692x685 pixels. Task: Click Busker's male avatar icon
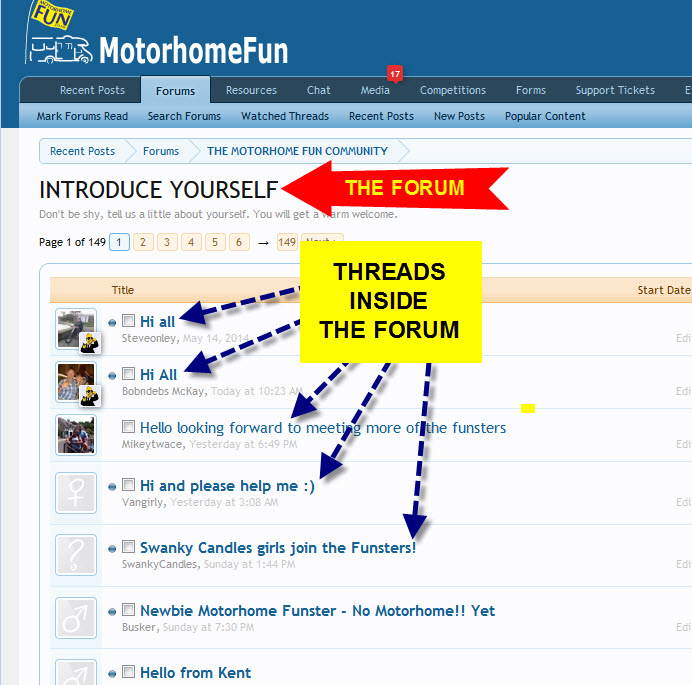click(x=76, y=617)
